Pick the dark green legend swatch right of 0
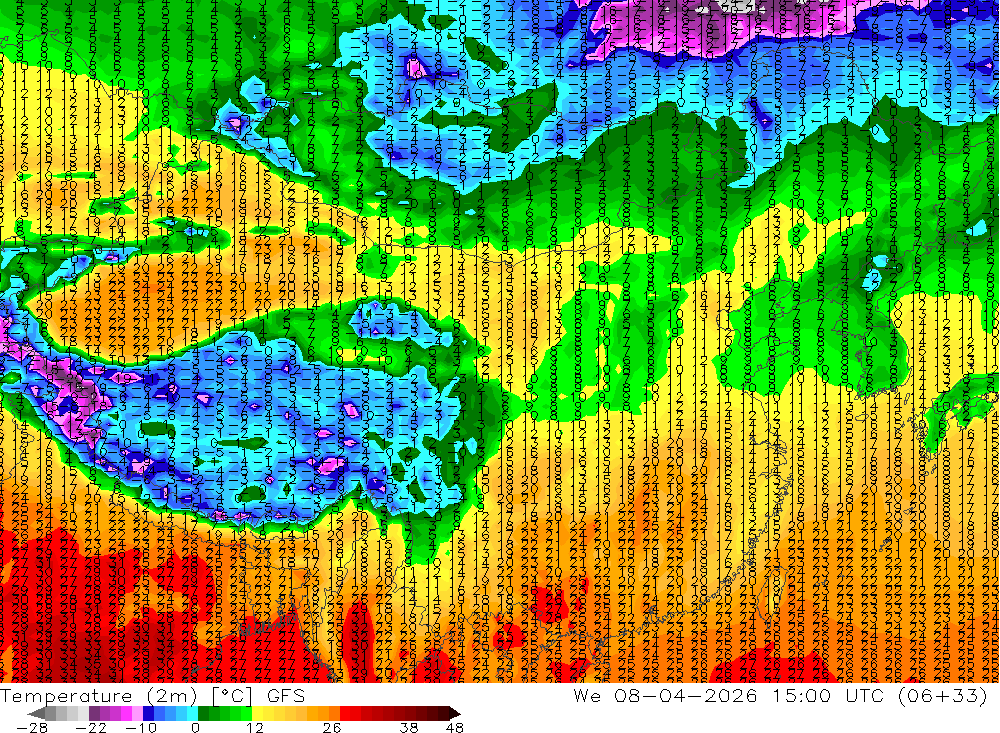 pos(203,713)
